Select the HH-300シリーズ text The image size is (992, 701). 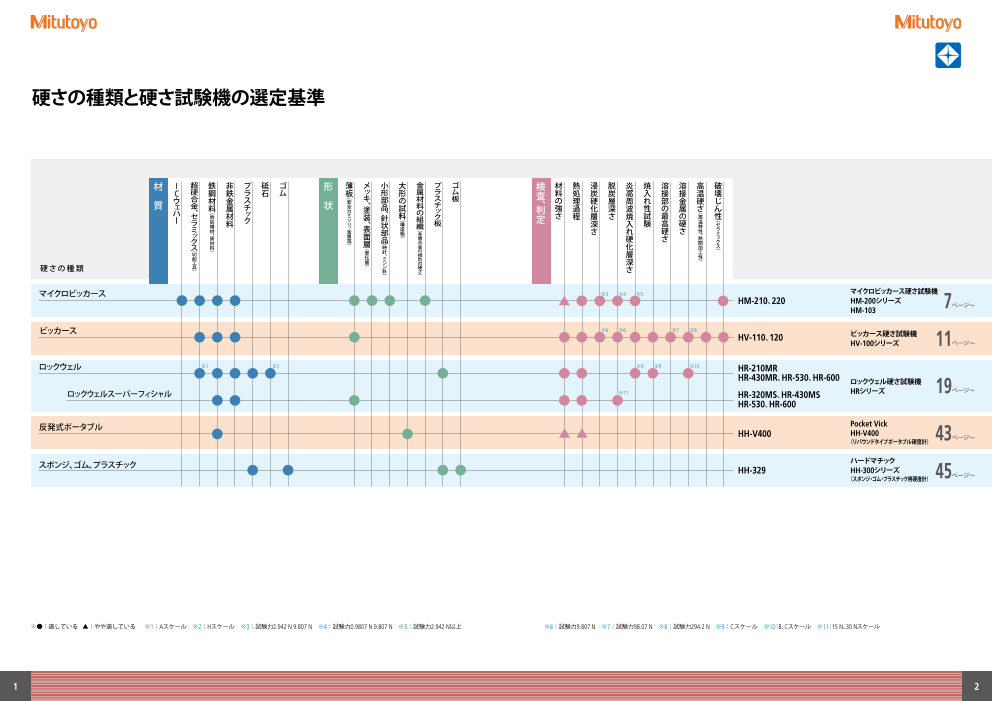pyautogui.click(x=875, y=470)
